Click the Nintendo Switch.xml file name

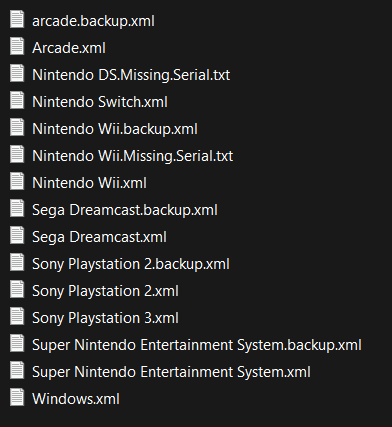(x=100, y=102)
